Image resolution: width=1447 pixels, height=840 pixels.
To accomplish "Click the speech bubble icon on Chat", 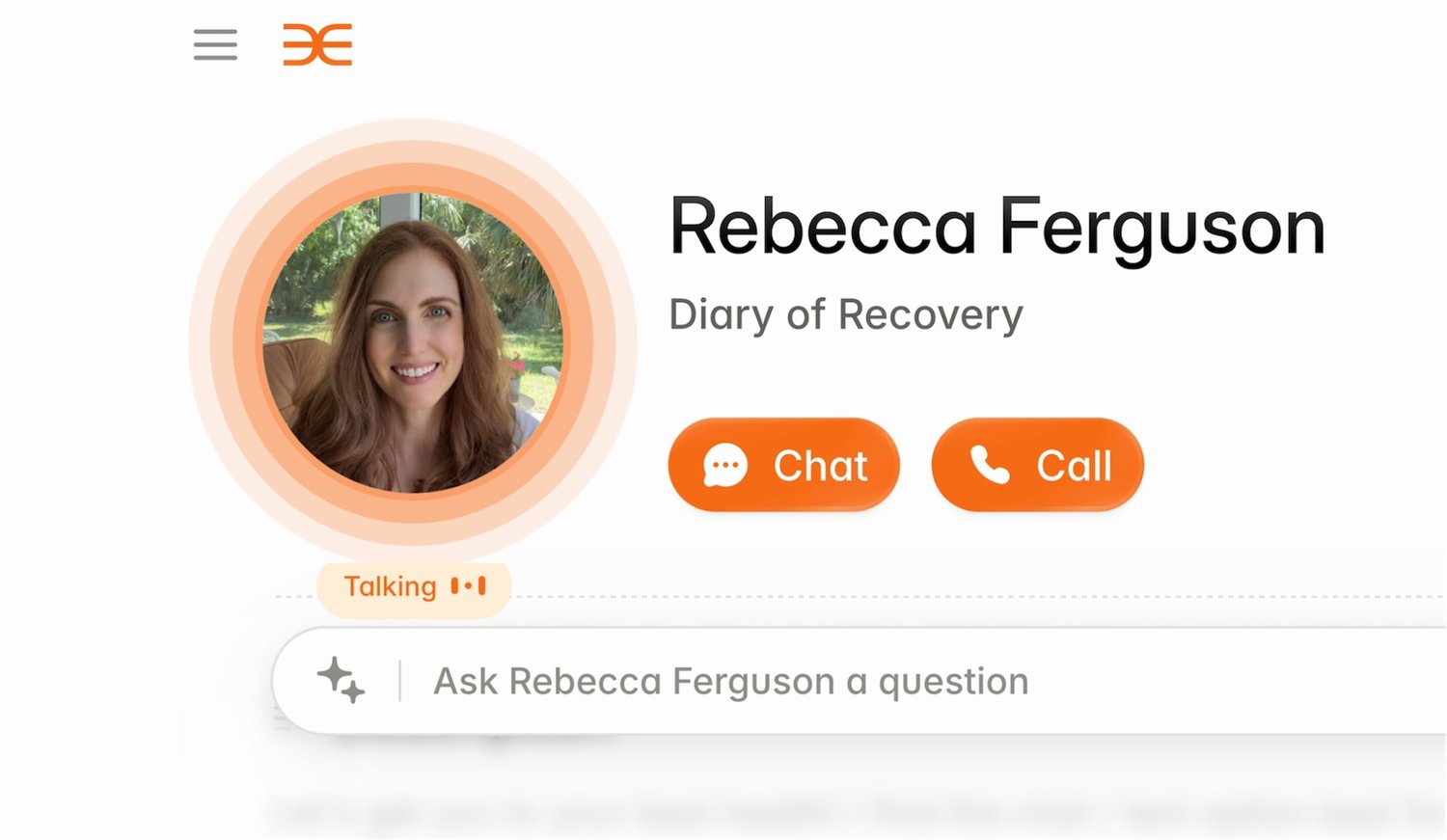I will pos(725,466).
